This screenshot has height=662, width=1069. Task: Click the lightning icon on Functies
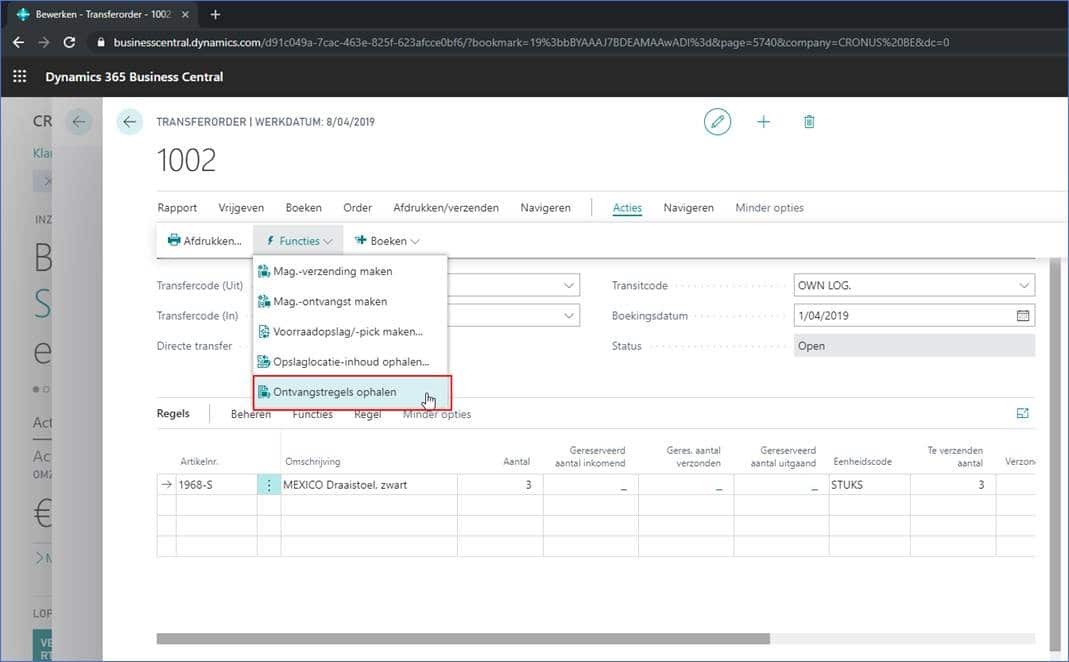tap(270, 241)
